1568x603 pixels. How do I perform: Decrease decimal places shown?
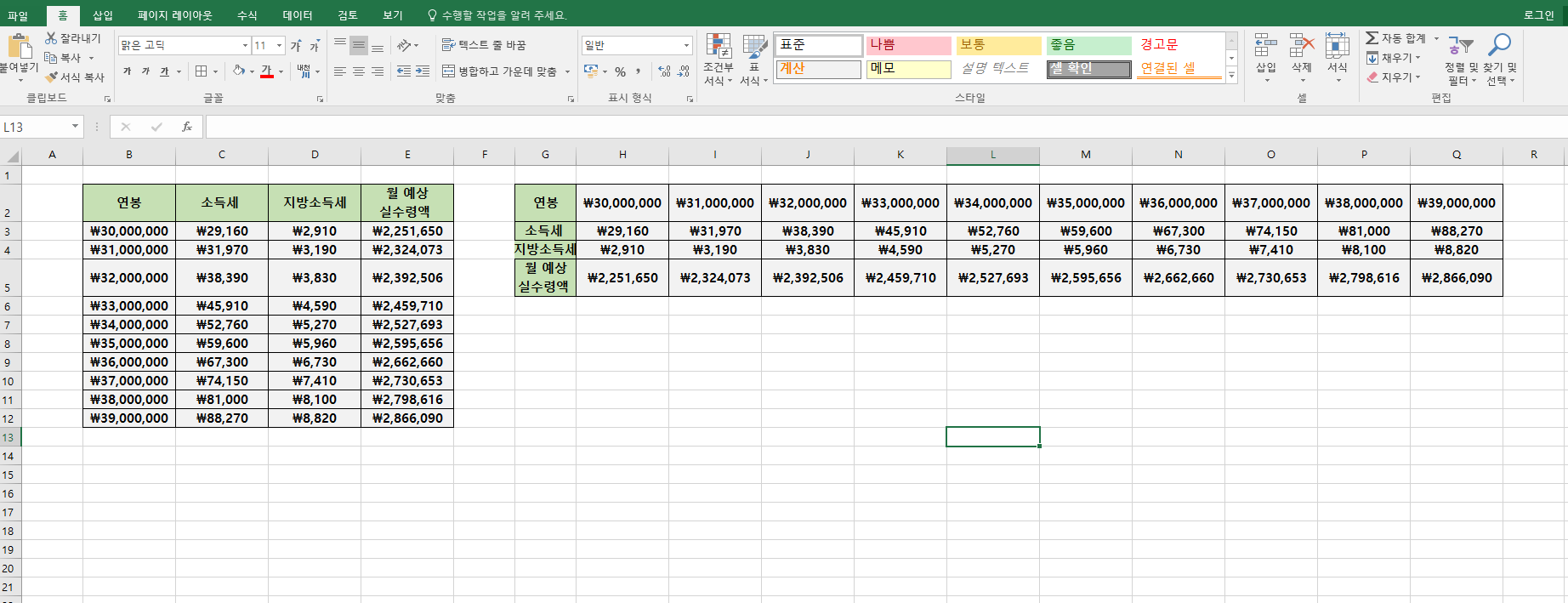683,71
